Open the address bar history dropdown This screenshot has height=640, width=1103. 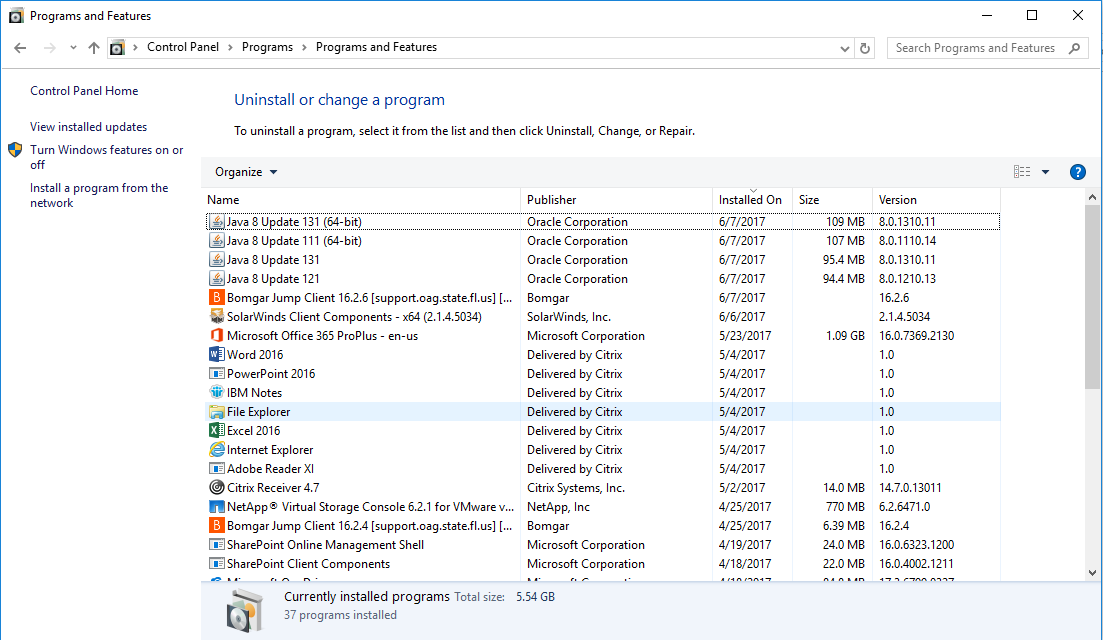click(845, 48)
